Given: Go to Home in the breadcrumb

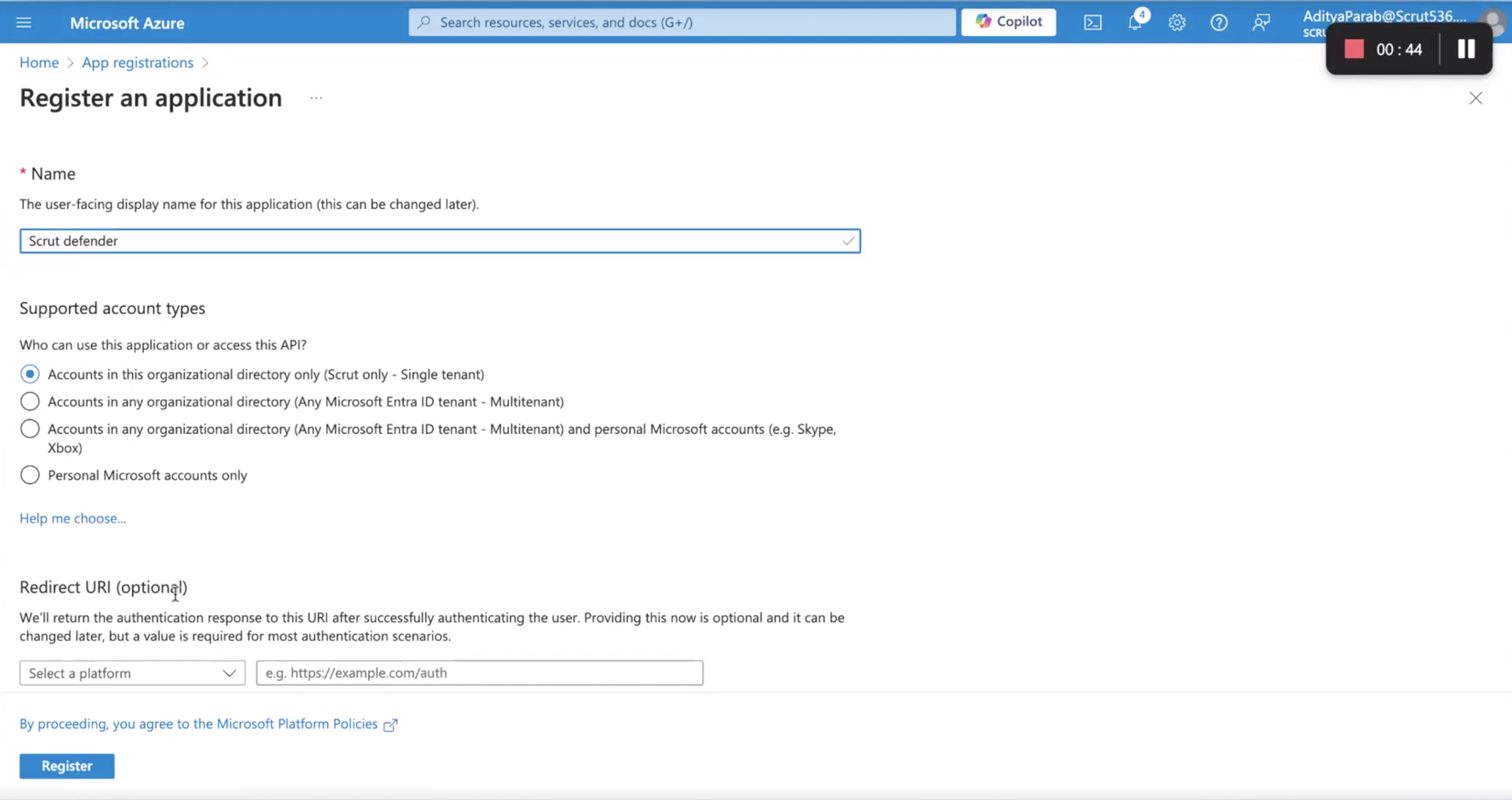Looking at the screenshot, I should (39, 63).
